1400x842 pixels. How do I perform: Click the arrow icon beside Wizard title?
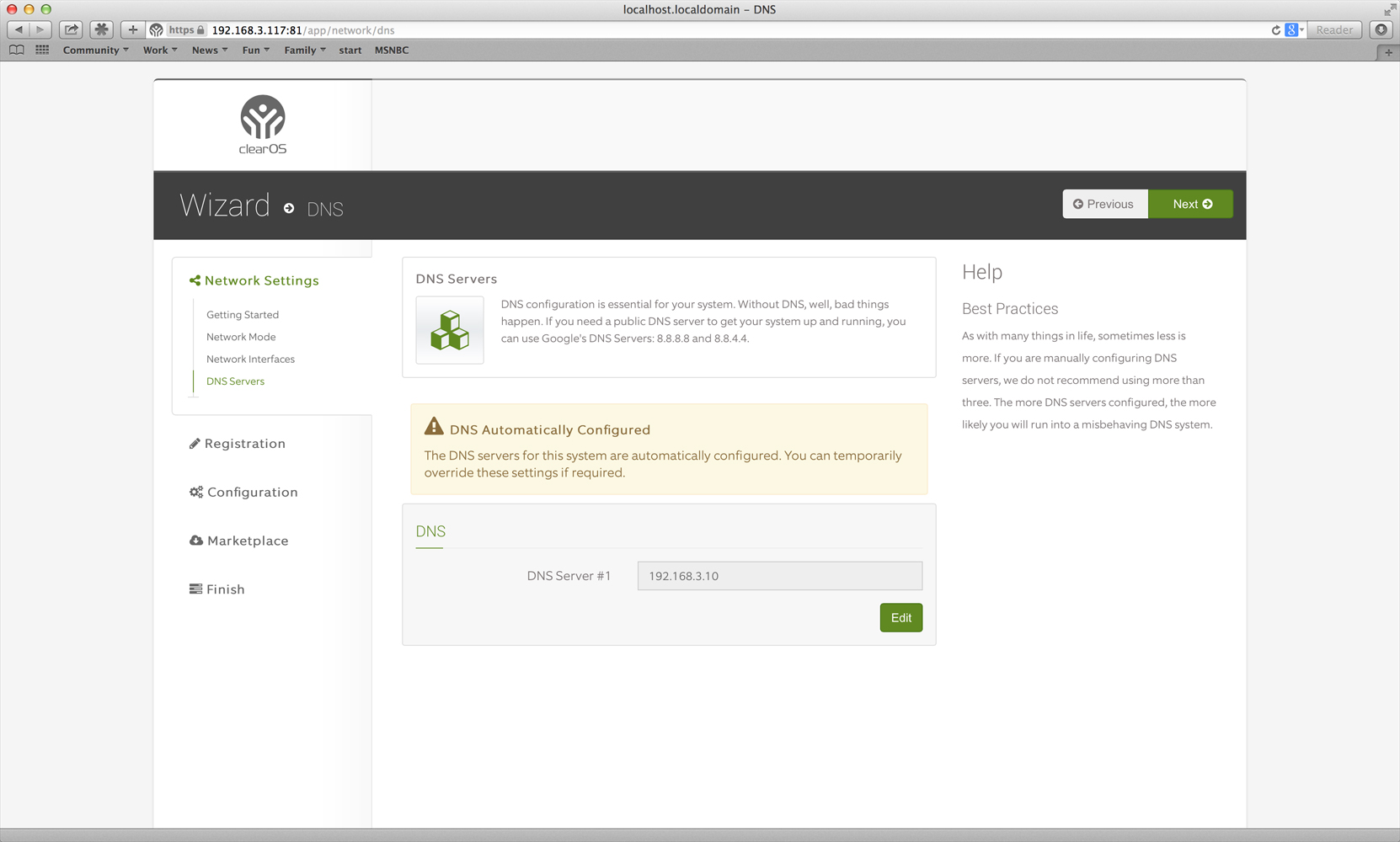tap(289, 208)
